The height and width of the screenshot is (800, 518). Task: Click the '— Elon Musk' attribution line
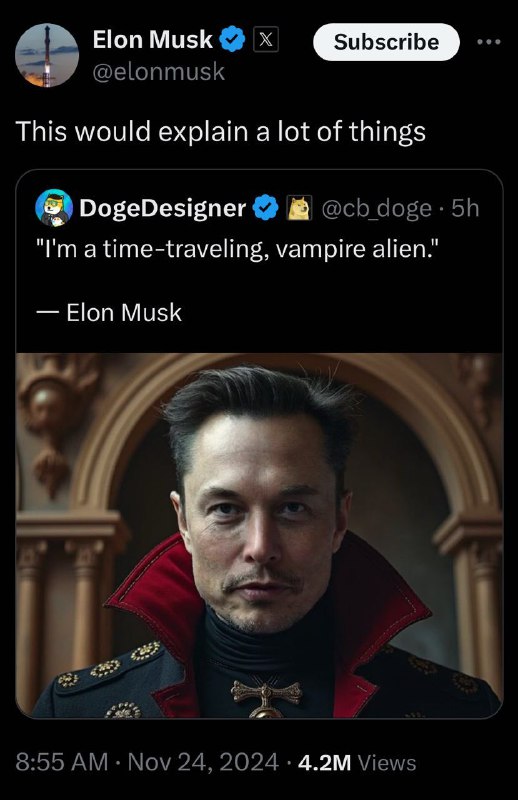pyautogui.click(x=109, y=312)
